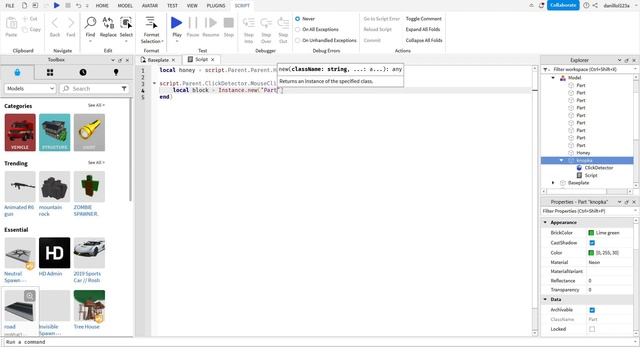Collapse the Model node in Explorer
The height and width of the screenshot is (360, 640).
click(x=553, y=78)
